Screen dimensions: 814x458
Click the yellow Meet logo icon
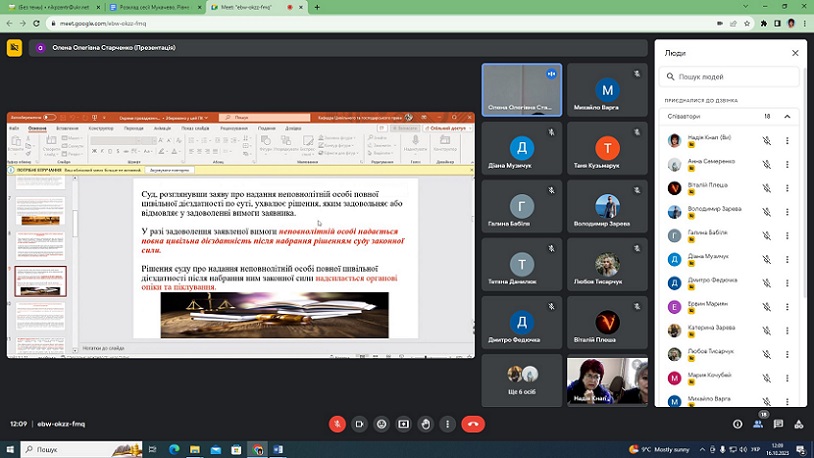click(15, 48)
